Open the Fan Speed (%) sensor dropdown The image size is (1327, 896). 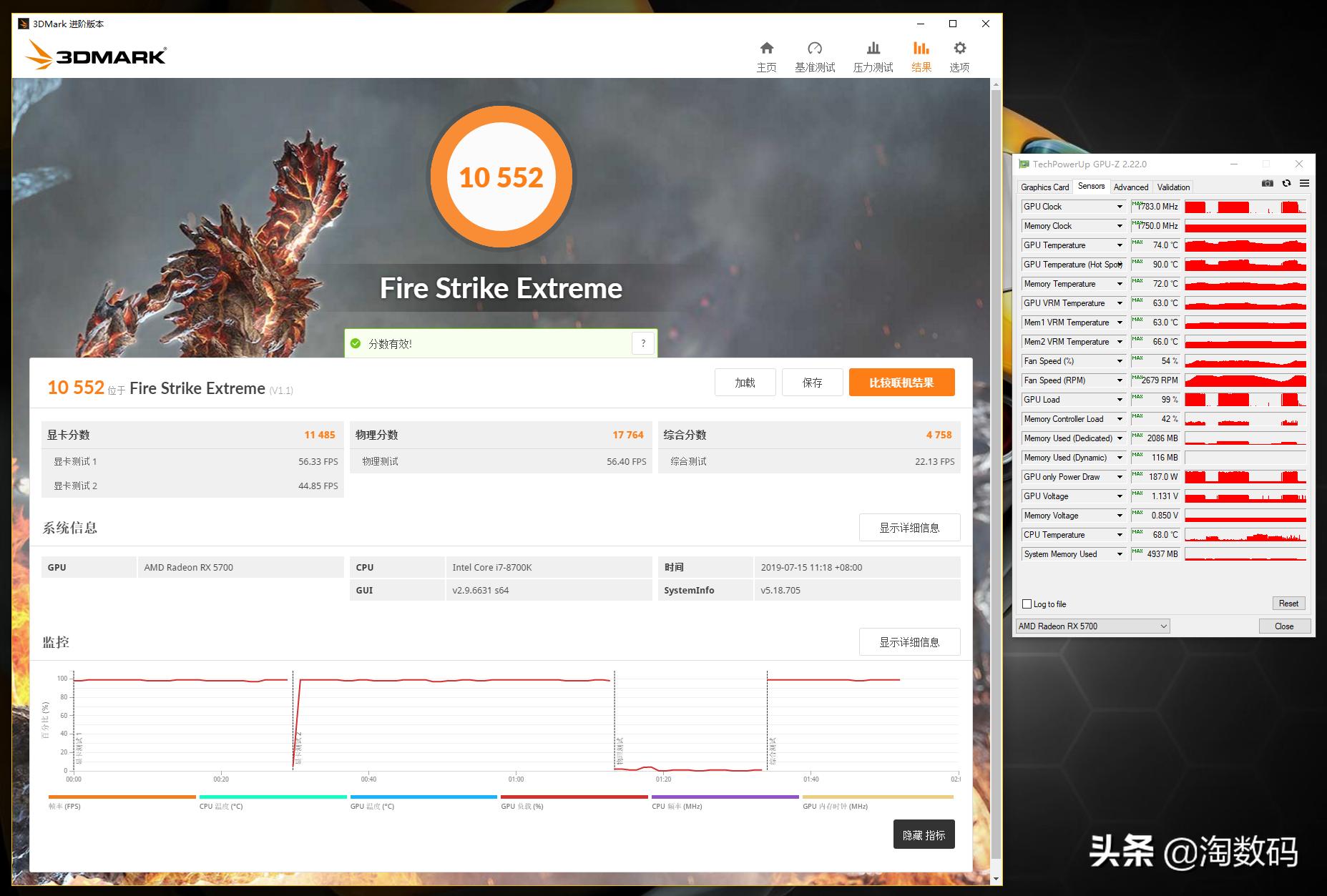click(1120, 361)
